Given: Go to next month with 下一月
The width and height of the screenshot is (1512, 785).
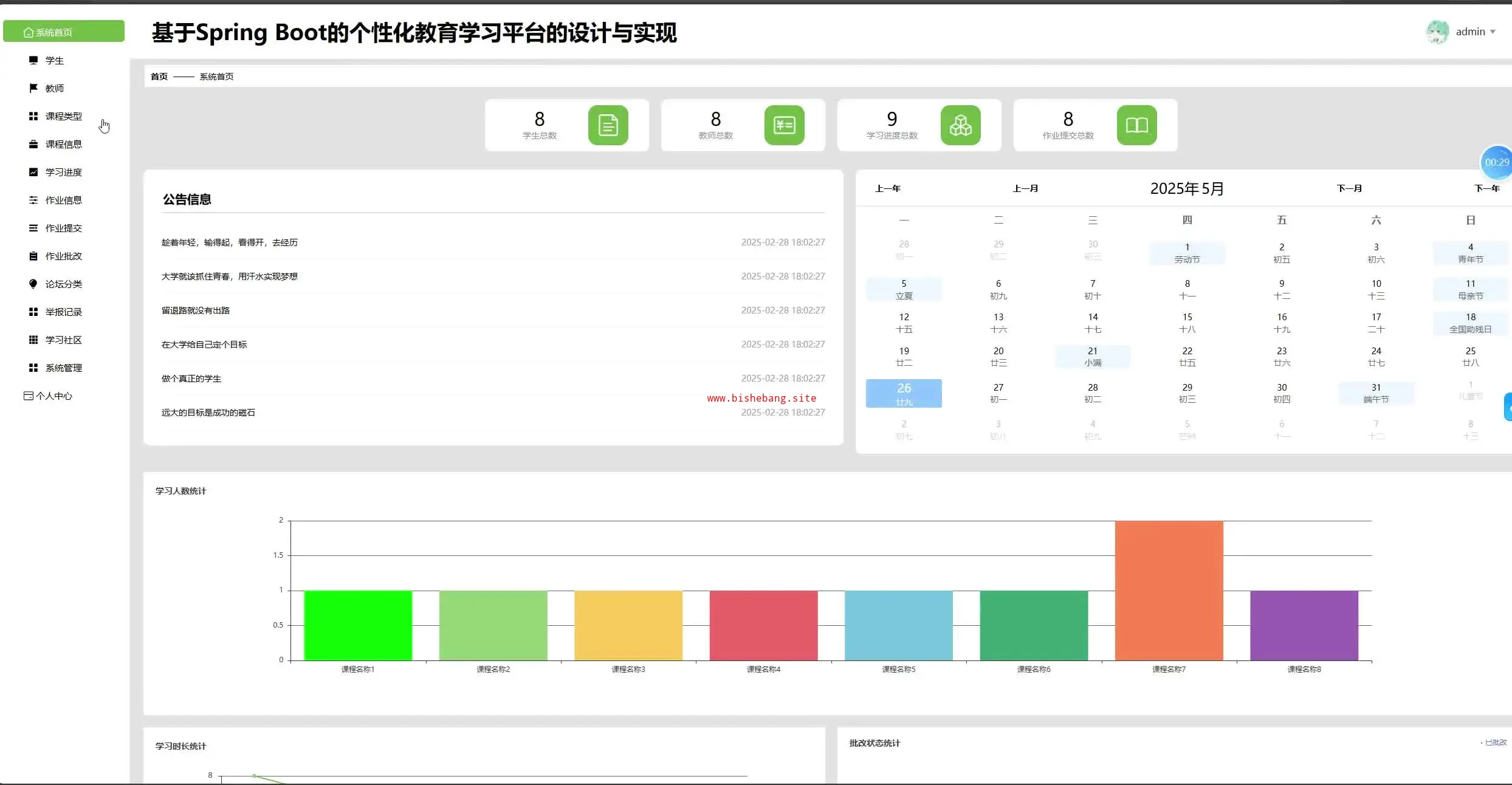Looking at the screenshot, I should (x=1349, y=188).
